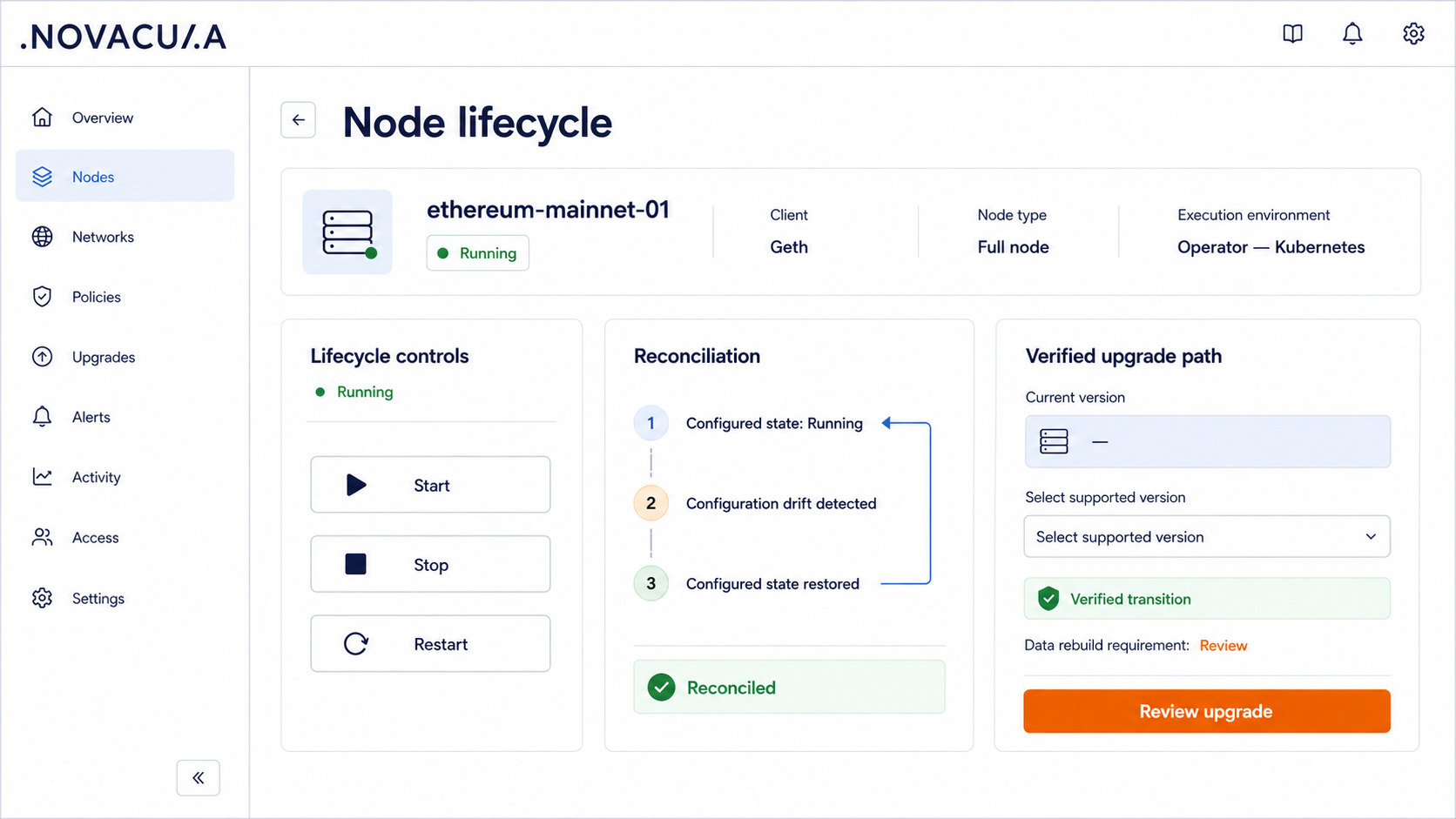Viewport: 1456px width, 819px height.
Task: Click the Reconciled green checkmark icon
Action: click(x=662, y=688)
